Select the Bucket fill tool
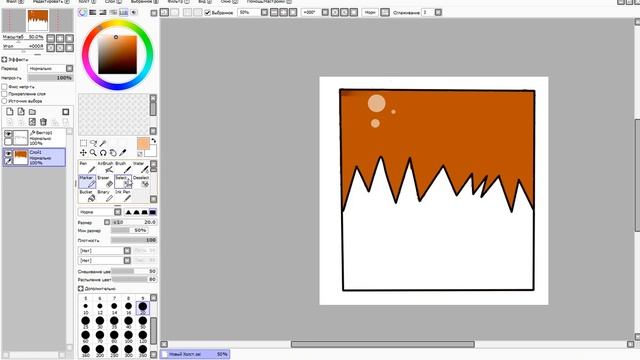 point(87,196)
